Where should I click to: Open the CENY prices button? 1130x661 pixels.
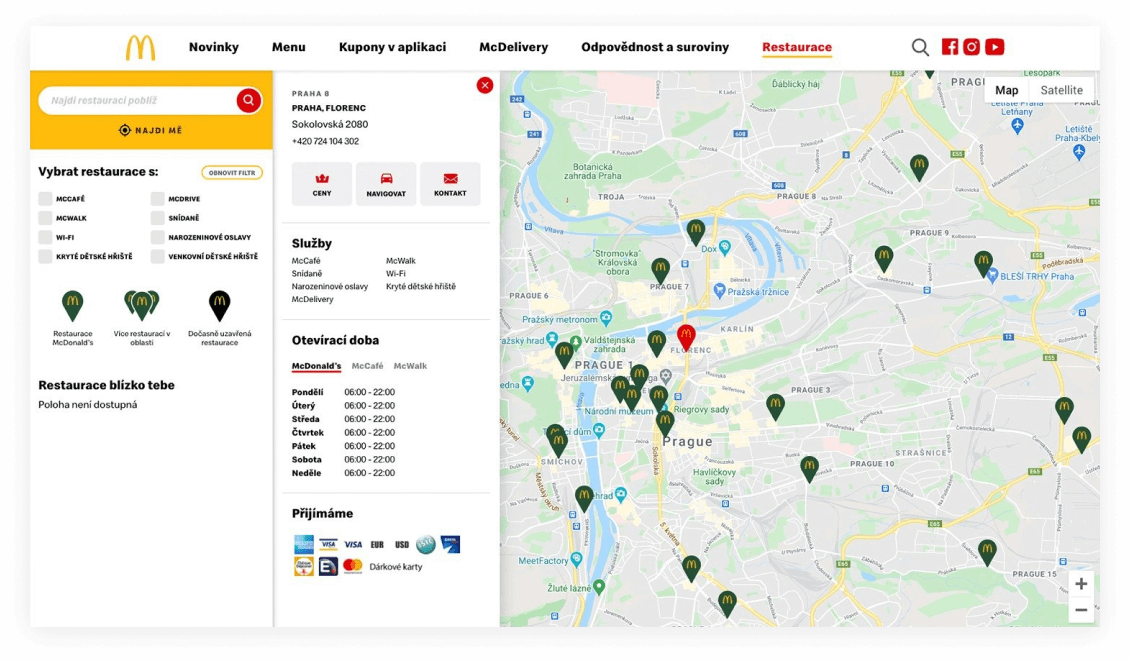point(322,184)
